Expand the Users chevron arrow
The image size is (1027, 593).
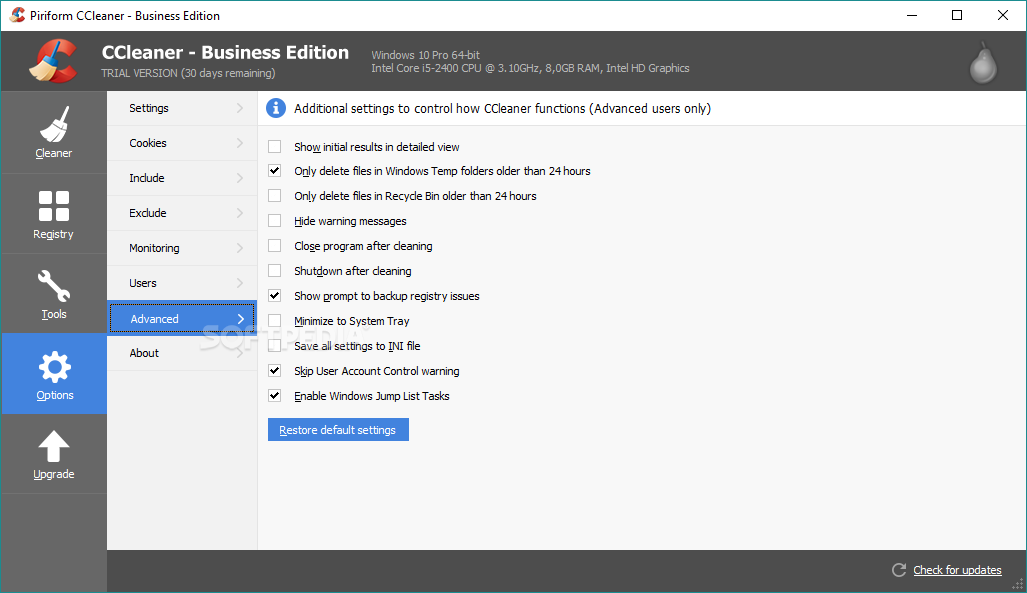pos(240,283)
